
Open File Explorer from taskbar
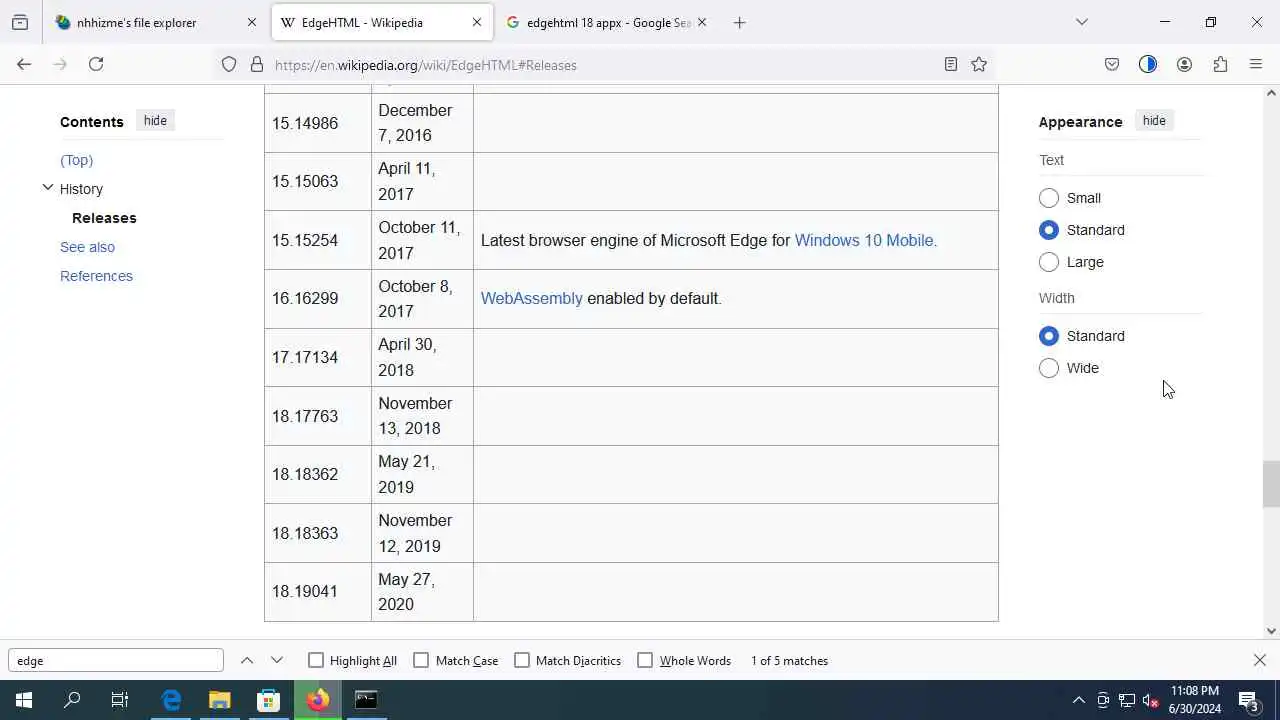click(220, 700)
